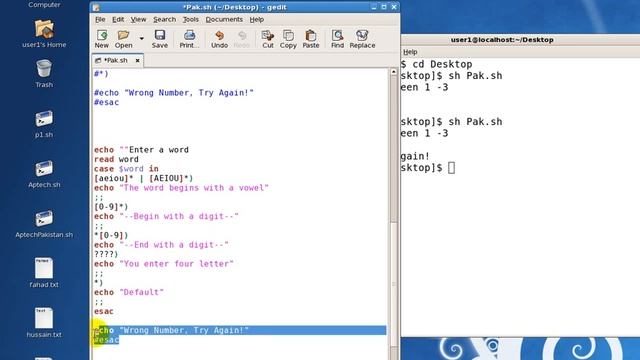
Task: Open the Search menu
Action: (164, 19)
